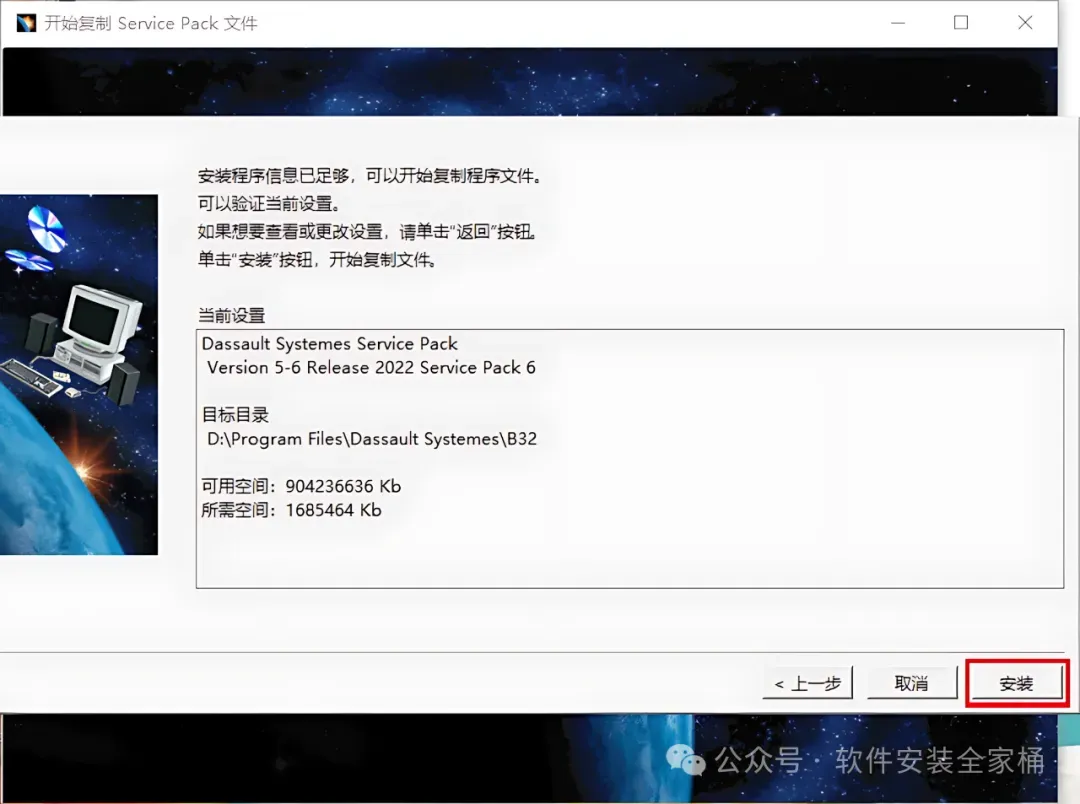Click the 目标目录 label in settings
Image resolution: width=1080 pixels, height=804 pixels.
pyautogui.click(x=235, y=415)
